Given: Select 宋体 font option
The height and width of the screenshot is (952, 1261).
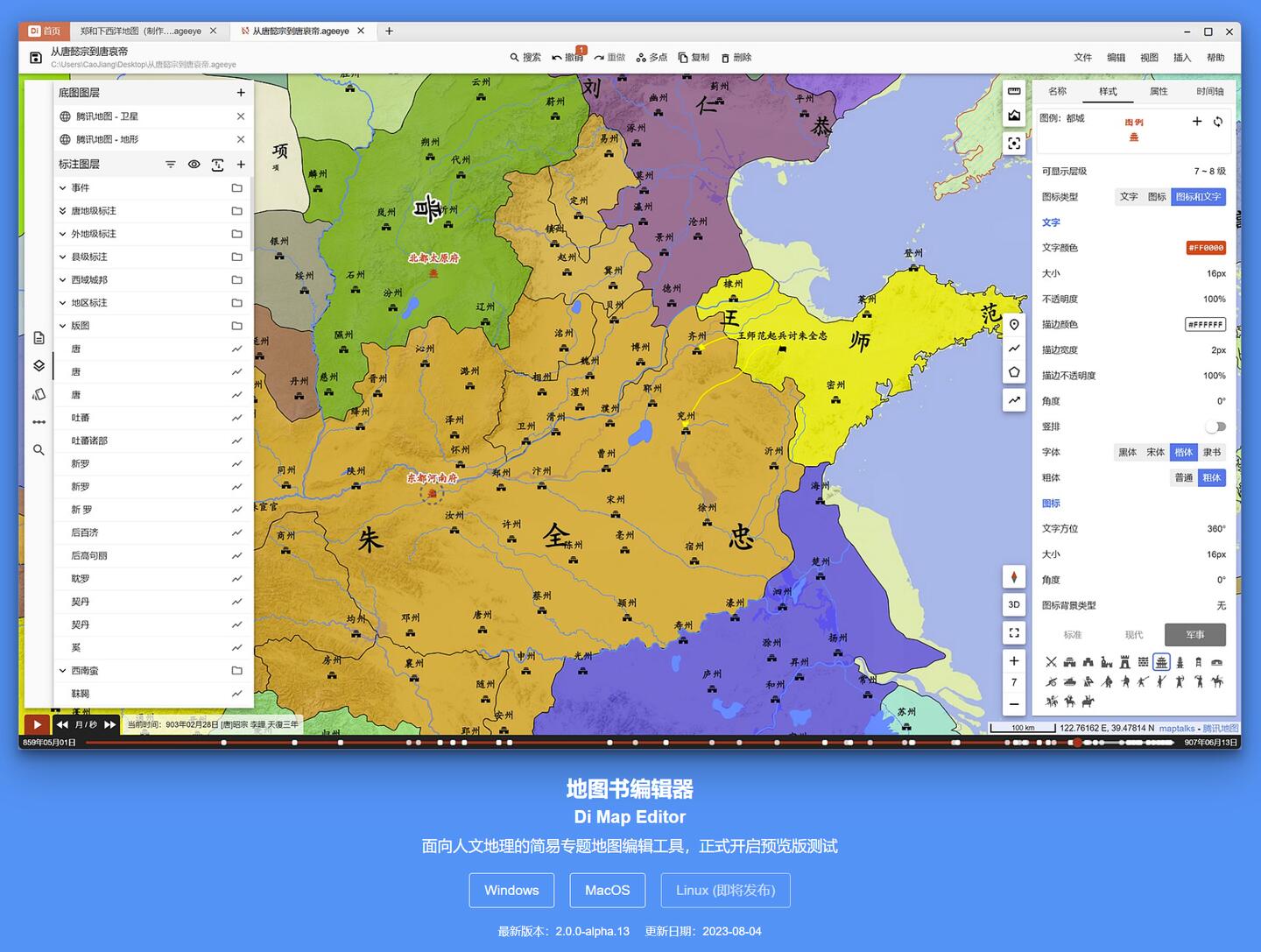Looking at the screenshot, I should 1156,453.
